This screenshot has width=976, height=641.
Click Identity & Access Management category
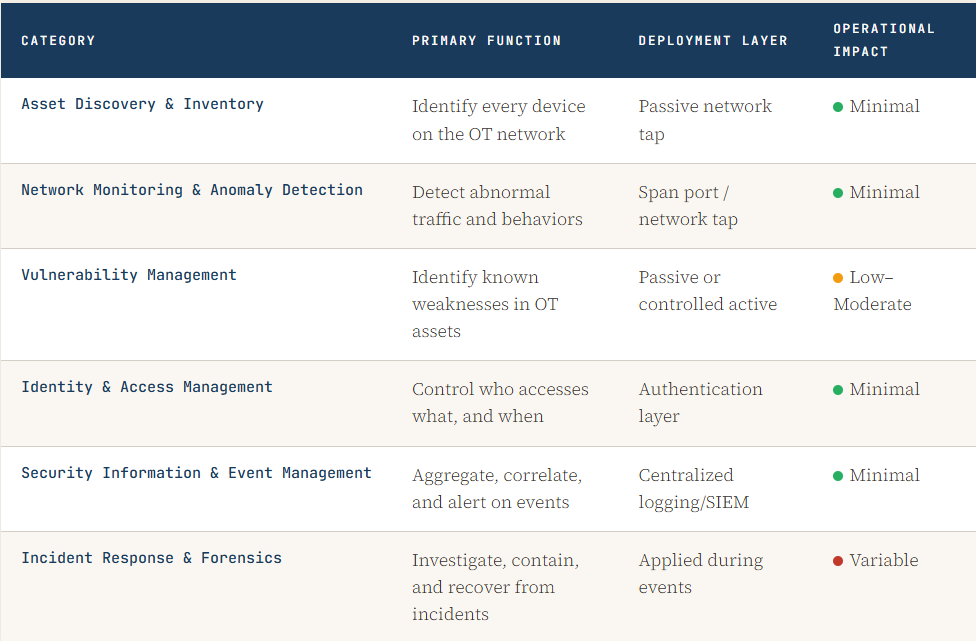147,387
